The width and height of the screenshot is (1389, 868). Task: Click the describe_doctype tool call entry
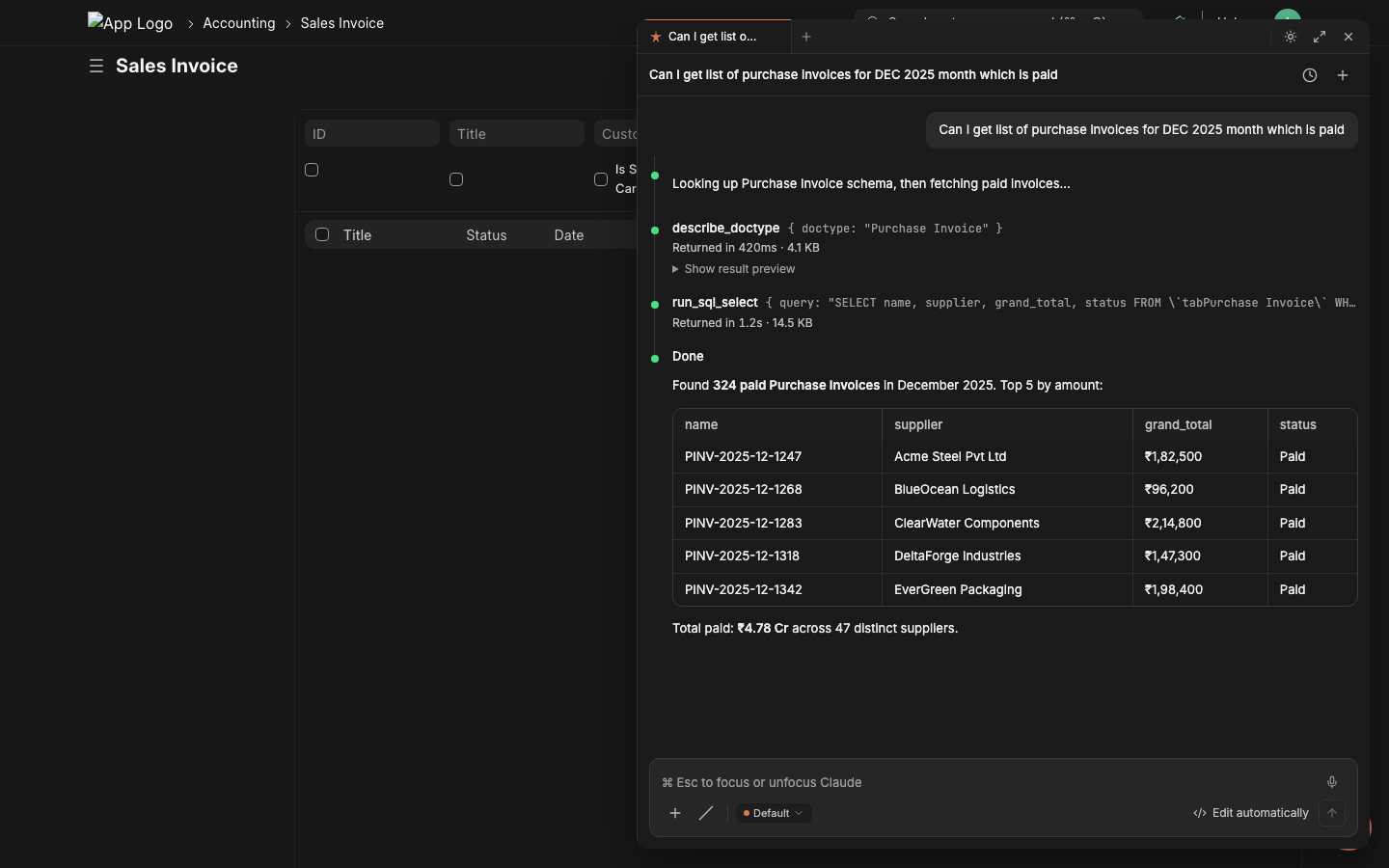point(837,229)
